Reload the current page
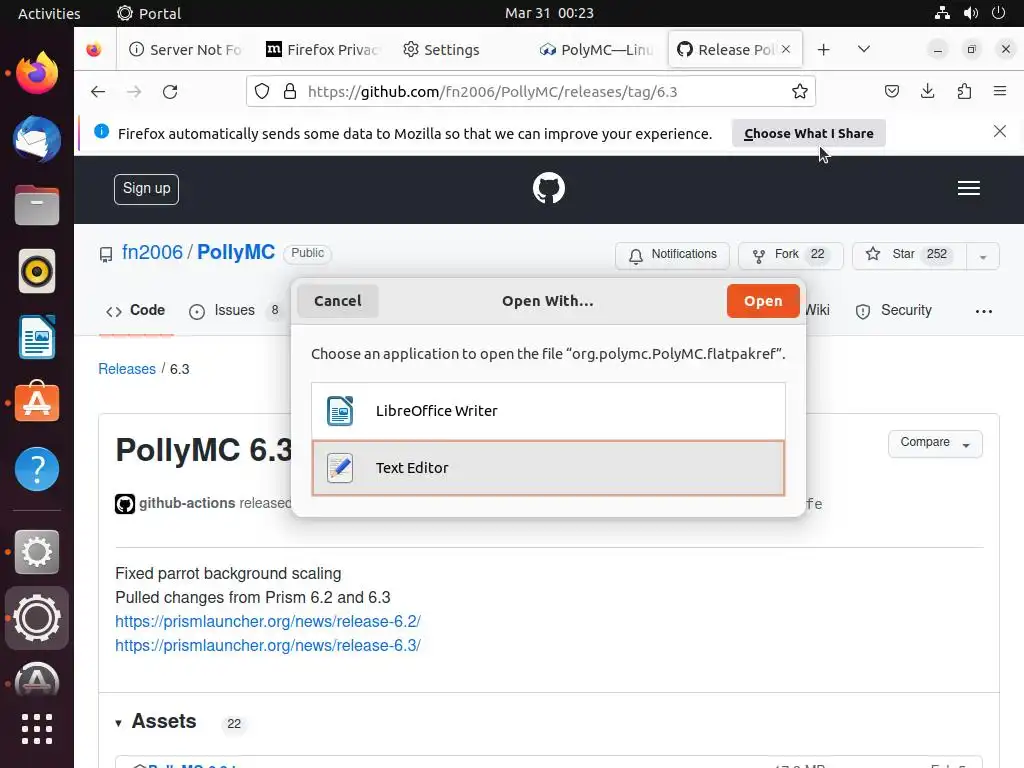1024x768 pixels. 170,91
